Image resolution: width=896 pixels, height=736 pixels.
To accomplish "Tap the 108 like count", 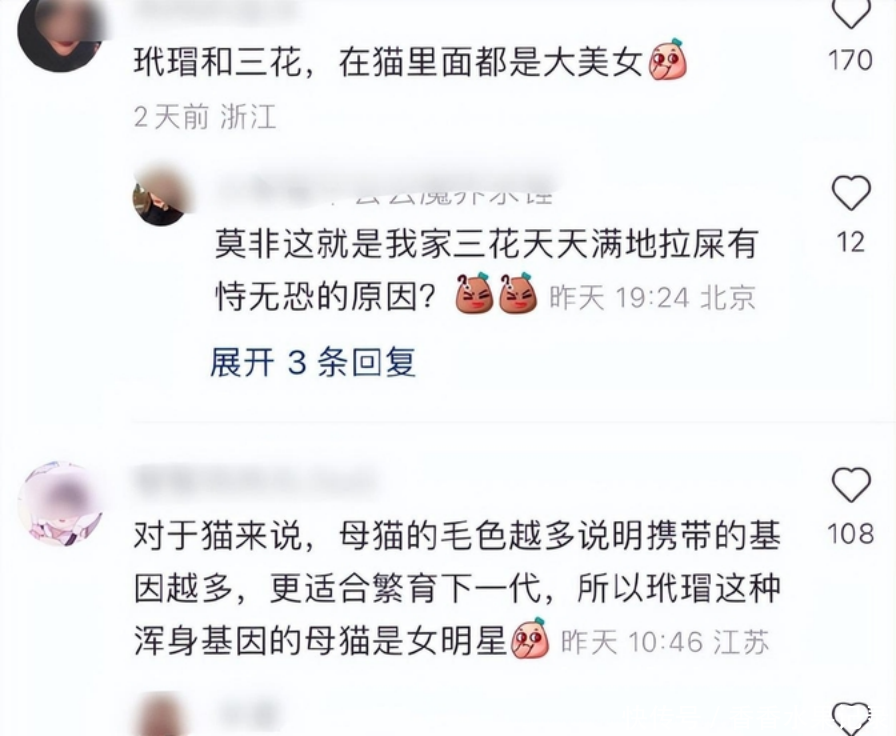I will [x=851, y=534].
